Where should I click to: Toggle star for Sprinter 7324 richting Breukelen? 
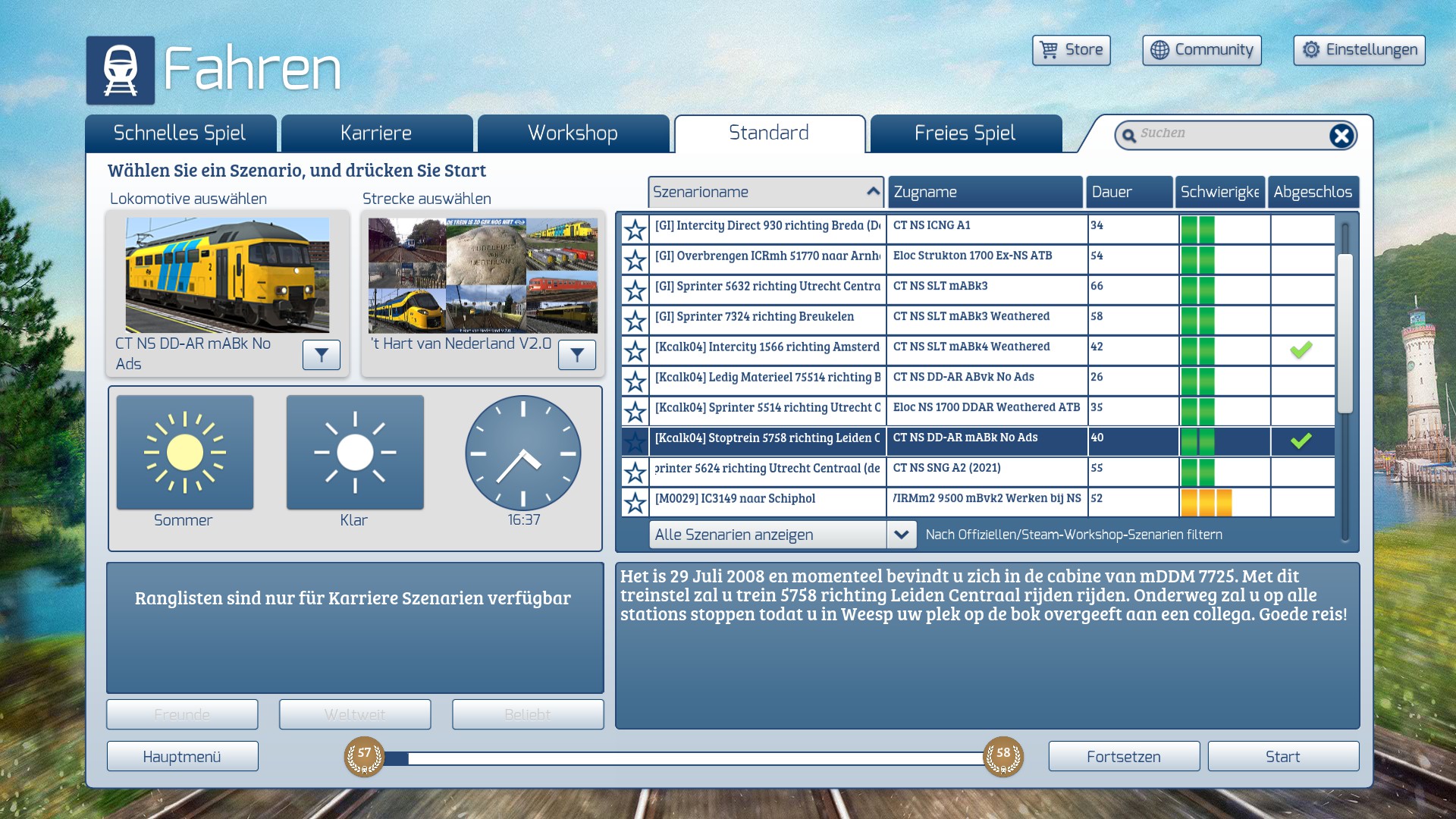[x=635, y=321]
